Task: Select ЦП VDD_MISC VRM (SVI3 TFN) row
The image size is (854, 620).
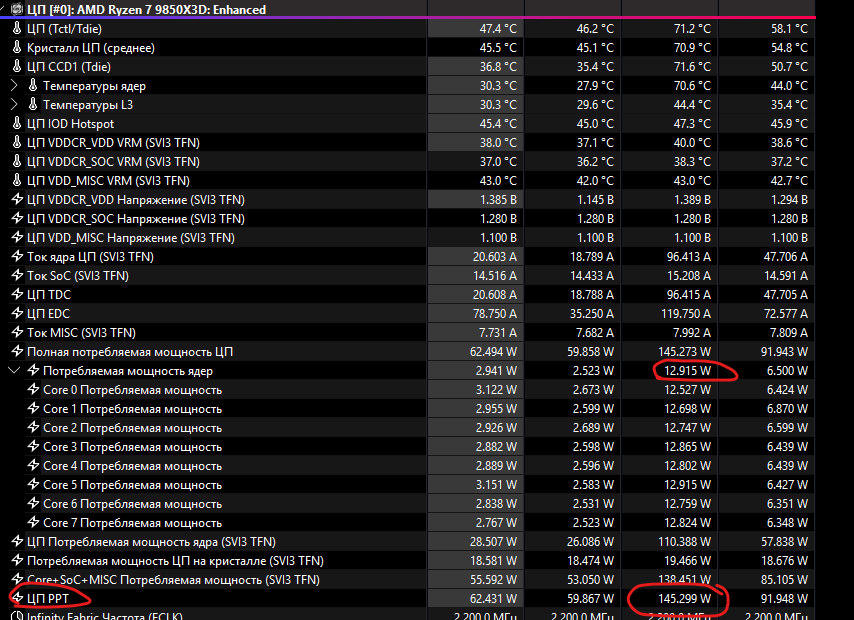Action: click(x=108, y=181)
